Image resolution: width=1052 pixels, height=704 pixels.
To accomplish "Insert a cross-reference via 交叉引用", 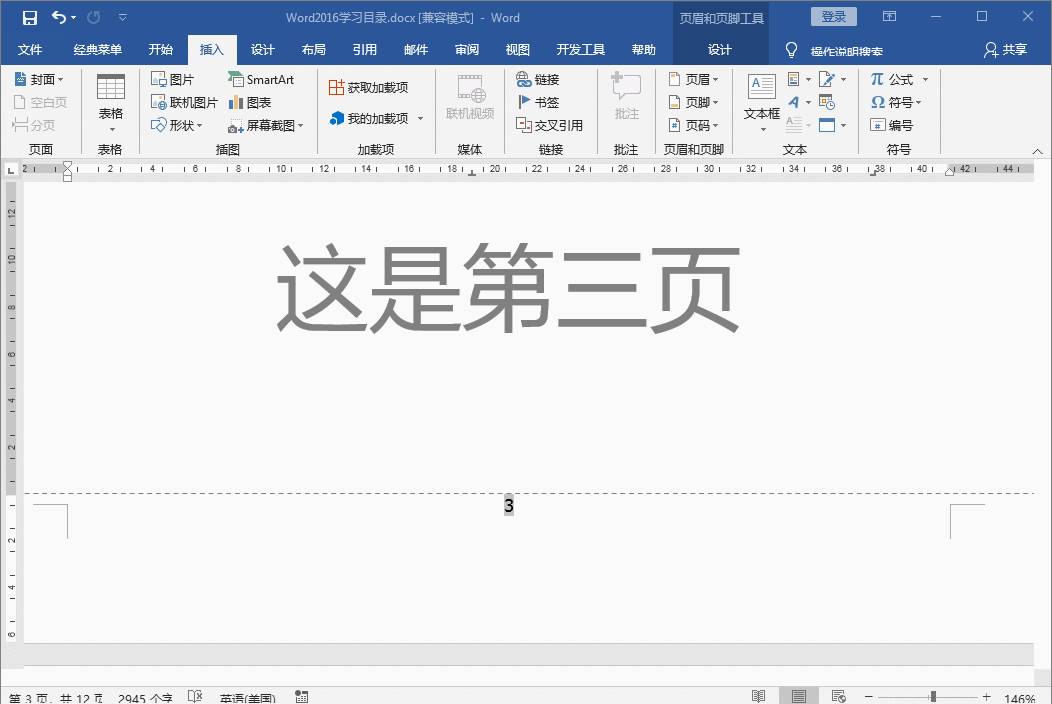I will tap(549, 125).
